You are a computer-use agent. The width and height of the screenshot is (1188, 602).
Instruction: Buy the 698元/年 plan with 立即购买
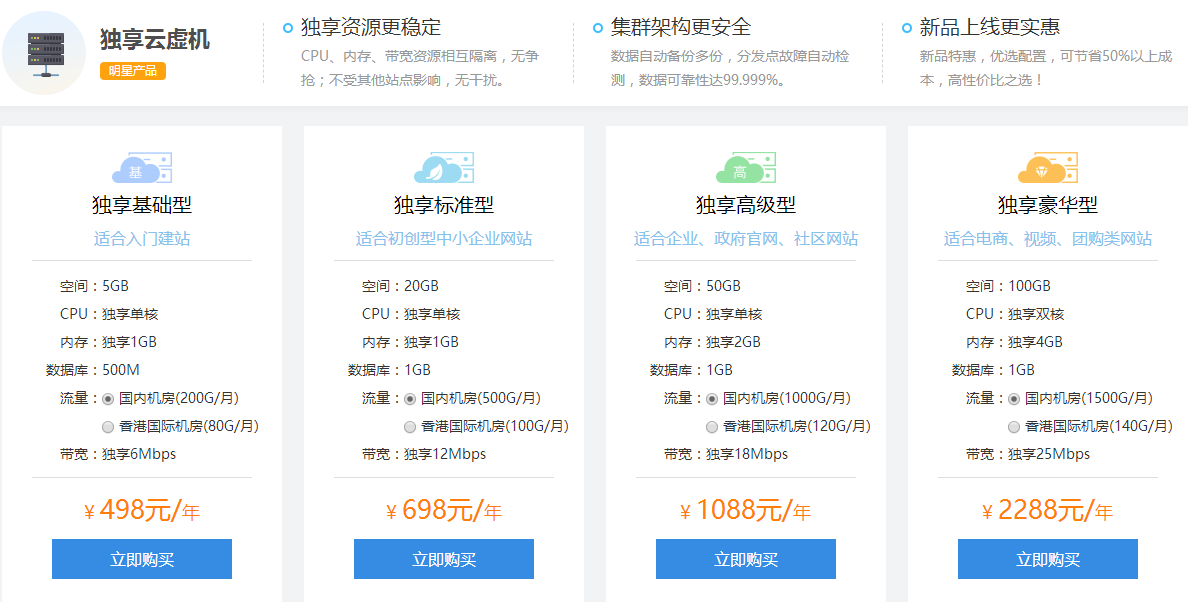pos(444,559)
